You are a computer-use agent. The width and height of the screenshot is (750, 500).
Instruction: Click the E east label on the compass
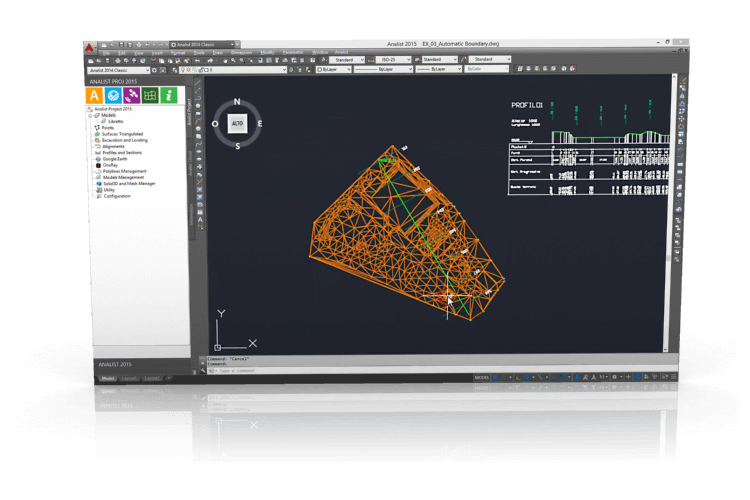pos(260,123)
